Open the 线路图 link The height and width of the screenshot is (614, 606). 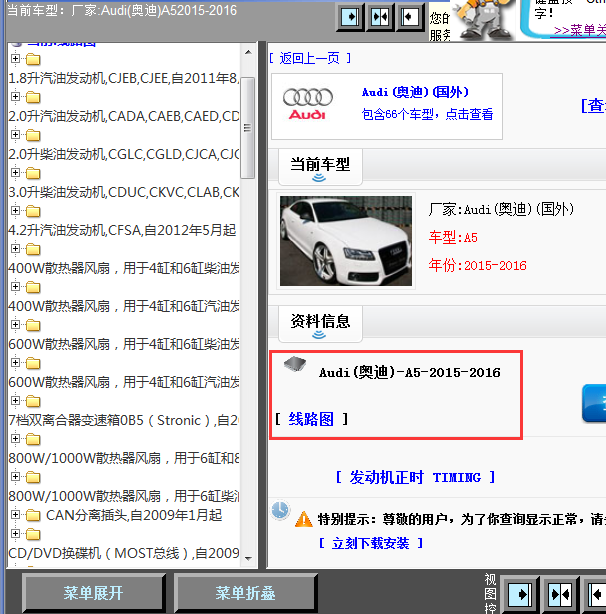point(311,419)
